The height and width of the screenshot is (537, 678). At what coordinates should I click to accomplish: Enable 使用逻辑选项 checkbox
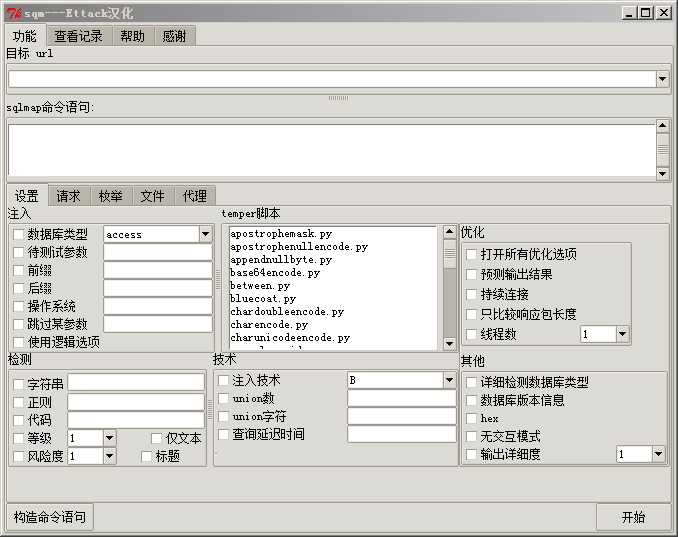(x=19, y=342)
